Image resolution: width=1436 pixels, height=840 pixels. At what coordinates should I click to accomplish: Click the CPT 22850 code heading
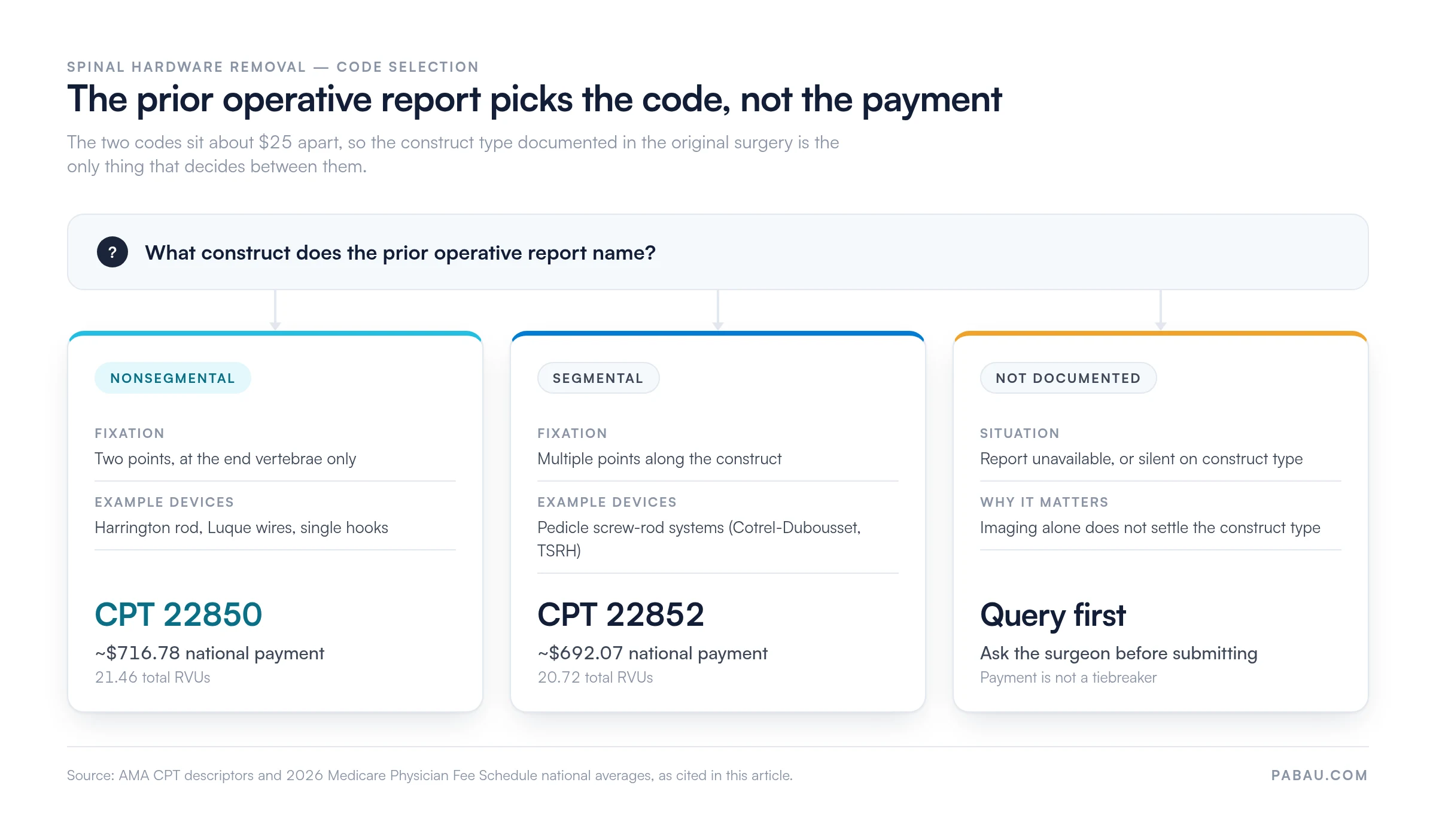point(178,614)
